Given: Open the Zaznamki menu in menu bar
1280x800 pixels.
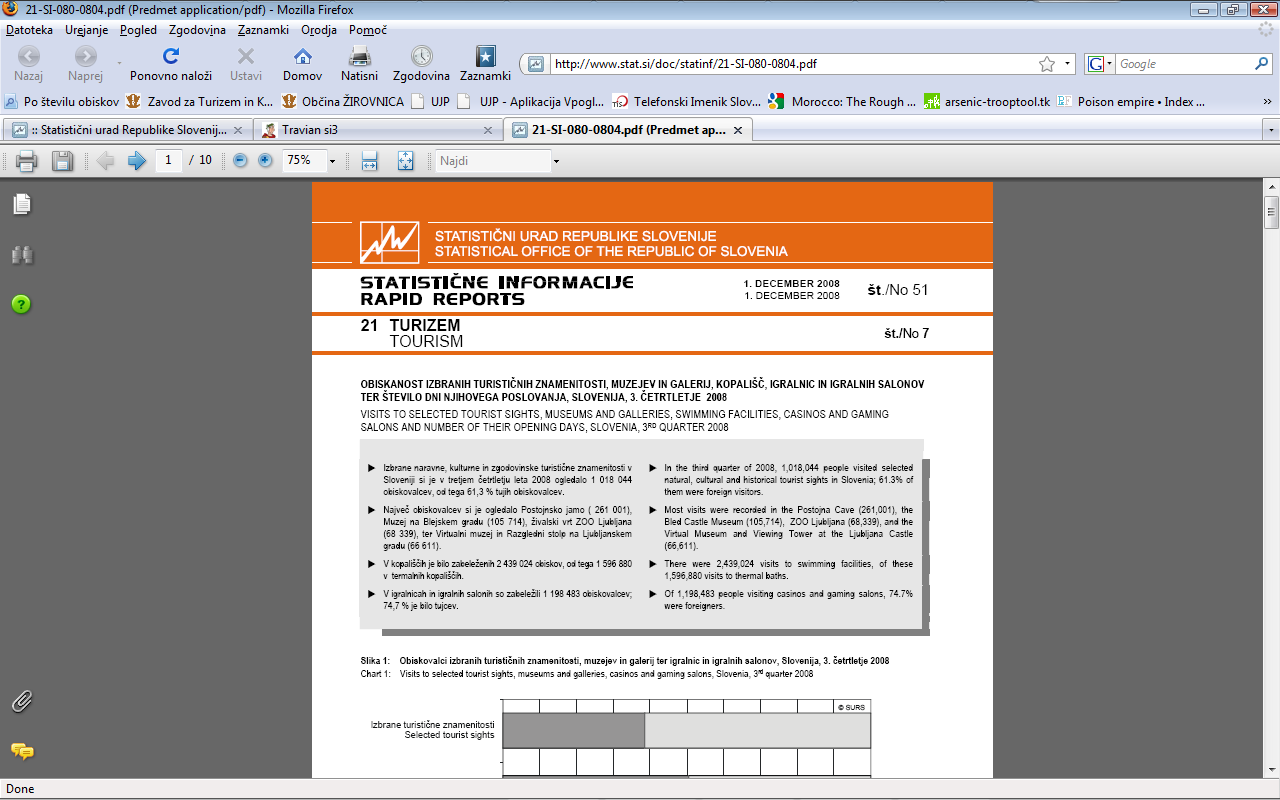Looking at the screenshot, I should coord(263,30).
